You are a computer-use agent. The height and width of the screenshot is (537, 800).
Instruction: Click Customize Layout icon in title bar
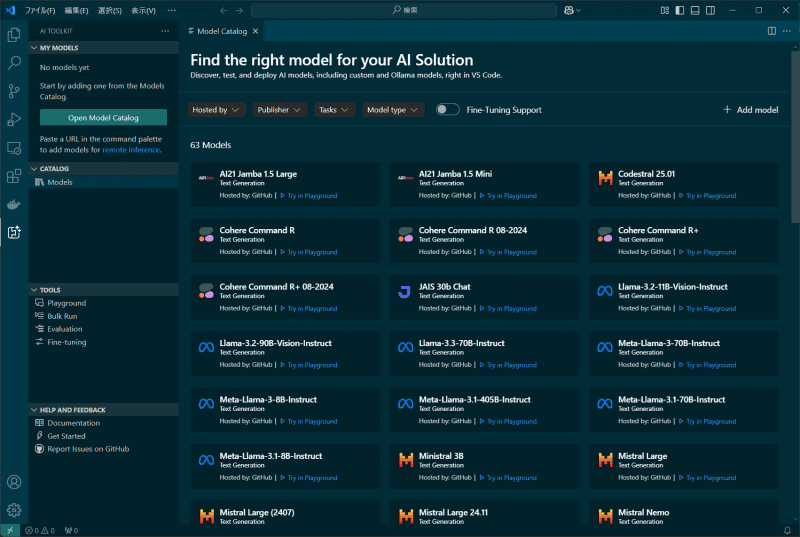[664, 10]
